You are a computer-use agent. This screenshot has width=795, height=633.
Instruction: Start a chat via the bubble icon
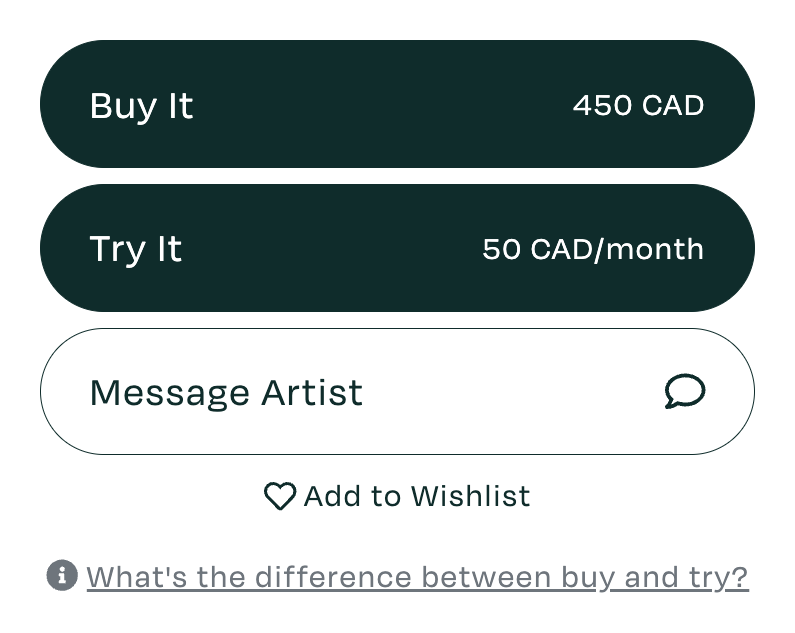(685, 392)
